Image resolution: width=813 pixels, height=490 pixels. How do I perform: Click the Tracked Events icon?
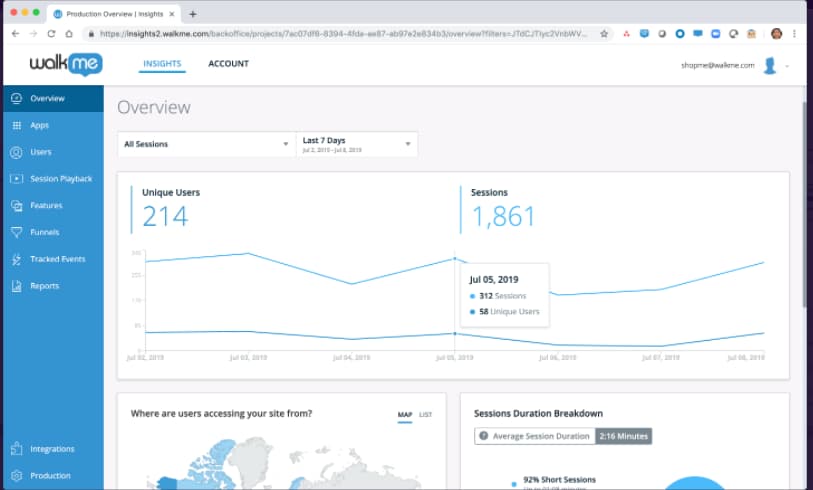point(17,259)
